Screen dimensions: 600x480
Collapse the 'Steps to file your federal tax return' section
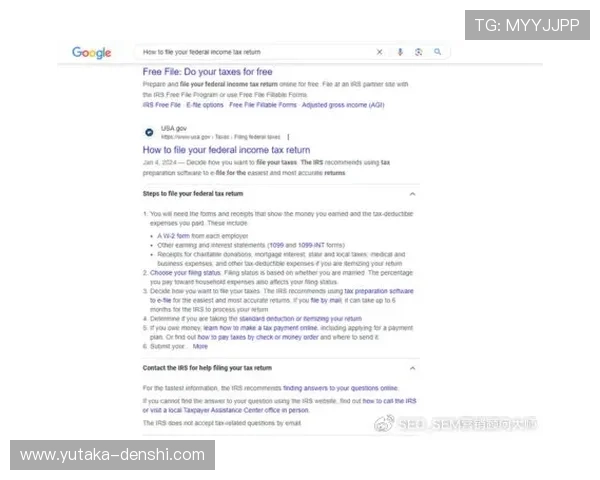pyautogui.click(x=413, y=194)
